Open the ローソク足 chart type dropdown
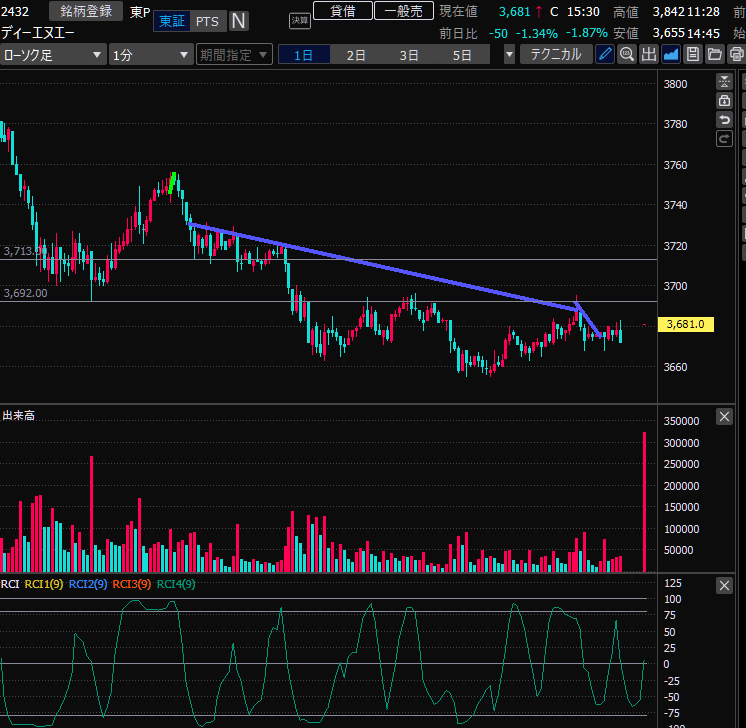Image resolution: width=746 pixels, height=728 pixels. pyautogui.click(x=52, y=54)
